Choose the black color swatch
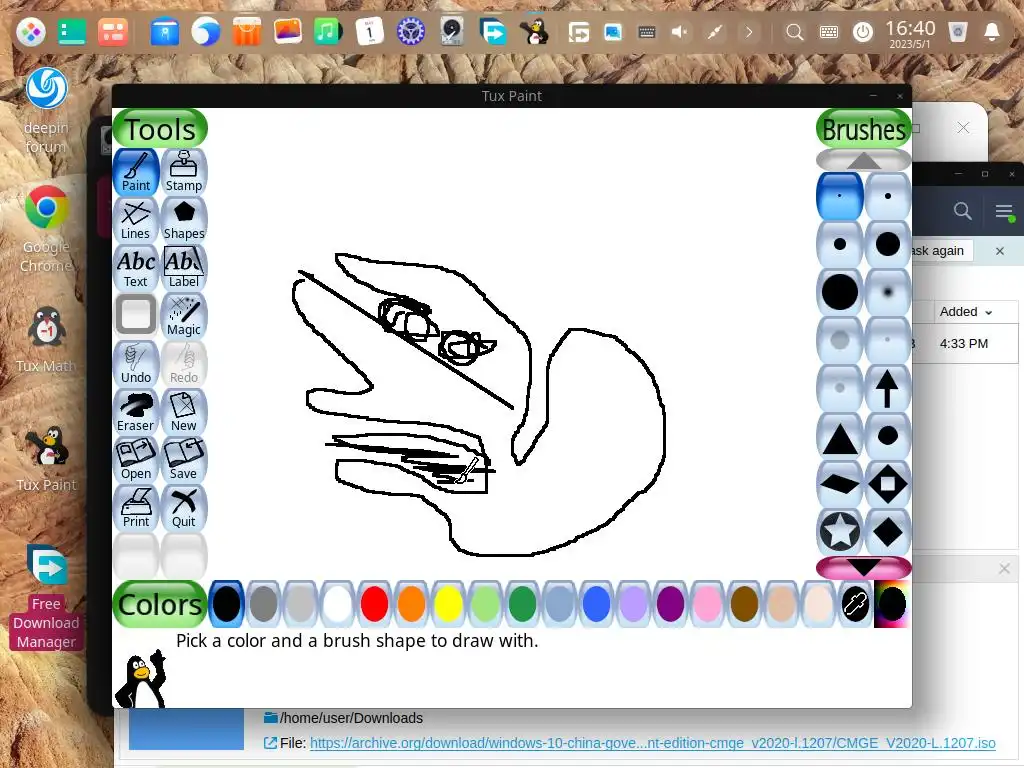Screen dimensions: 1024x768 [x=227, y=604]
